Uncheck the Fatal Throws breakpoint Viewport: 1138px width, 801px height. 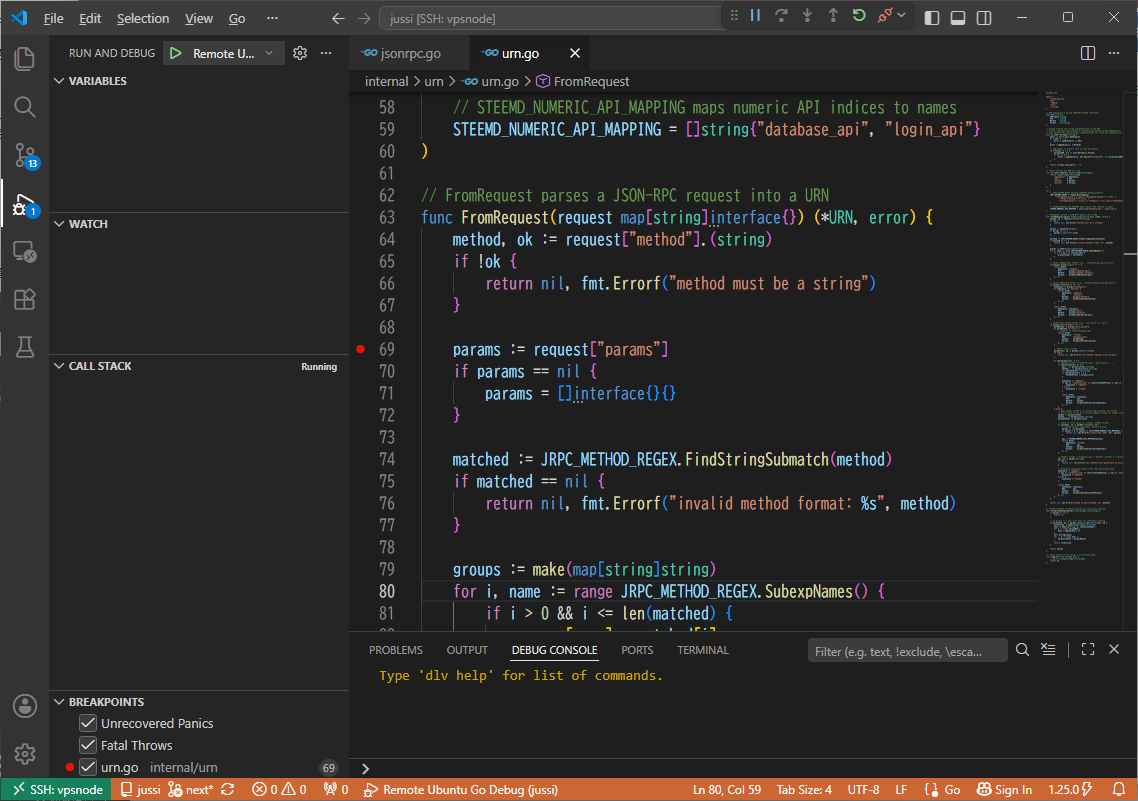click(88, 745)
